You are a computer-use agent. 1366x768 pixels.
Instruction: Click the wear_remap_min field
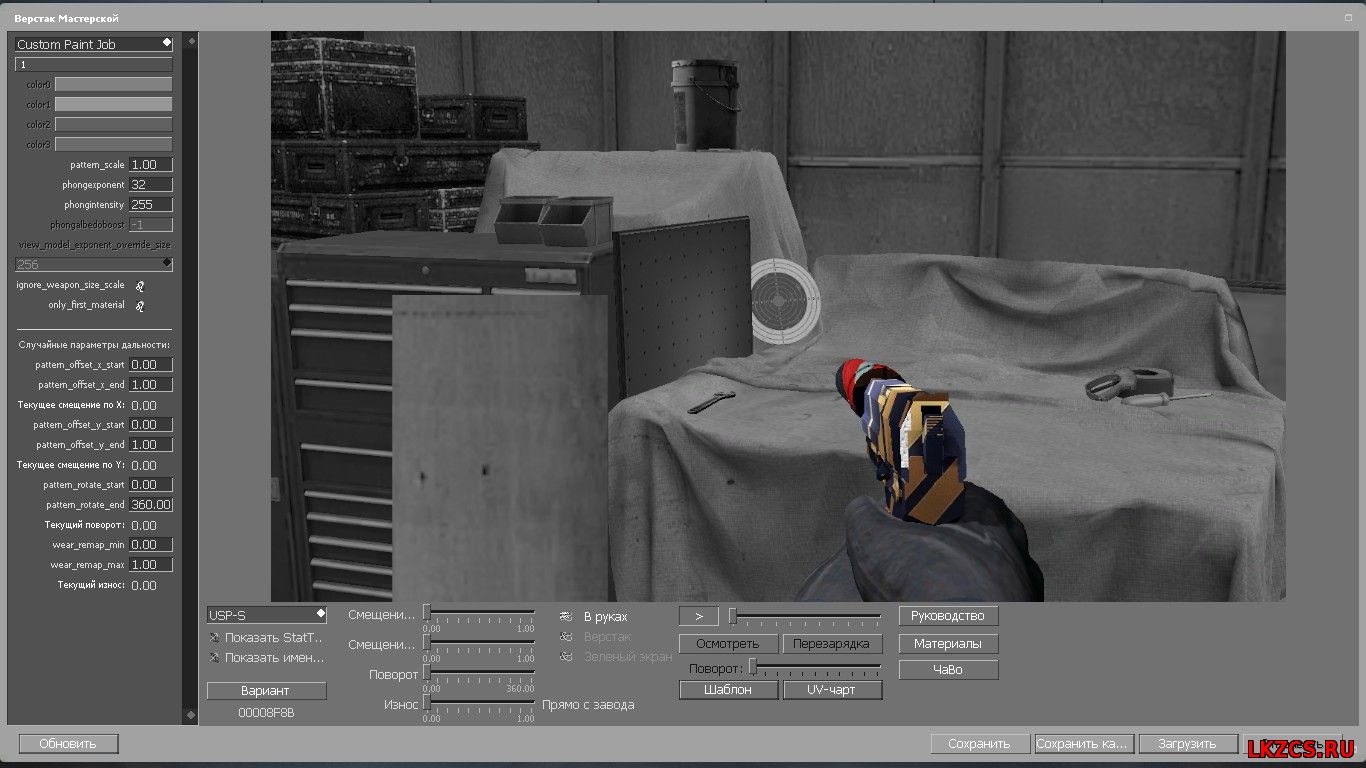tap(151, 545)
